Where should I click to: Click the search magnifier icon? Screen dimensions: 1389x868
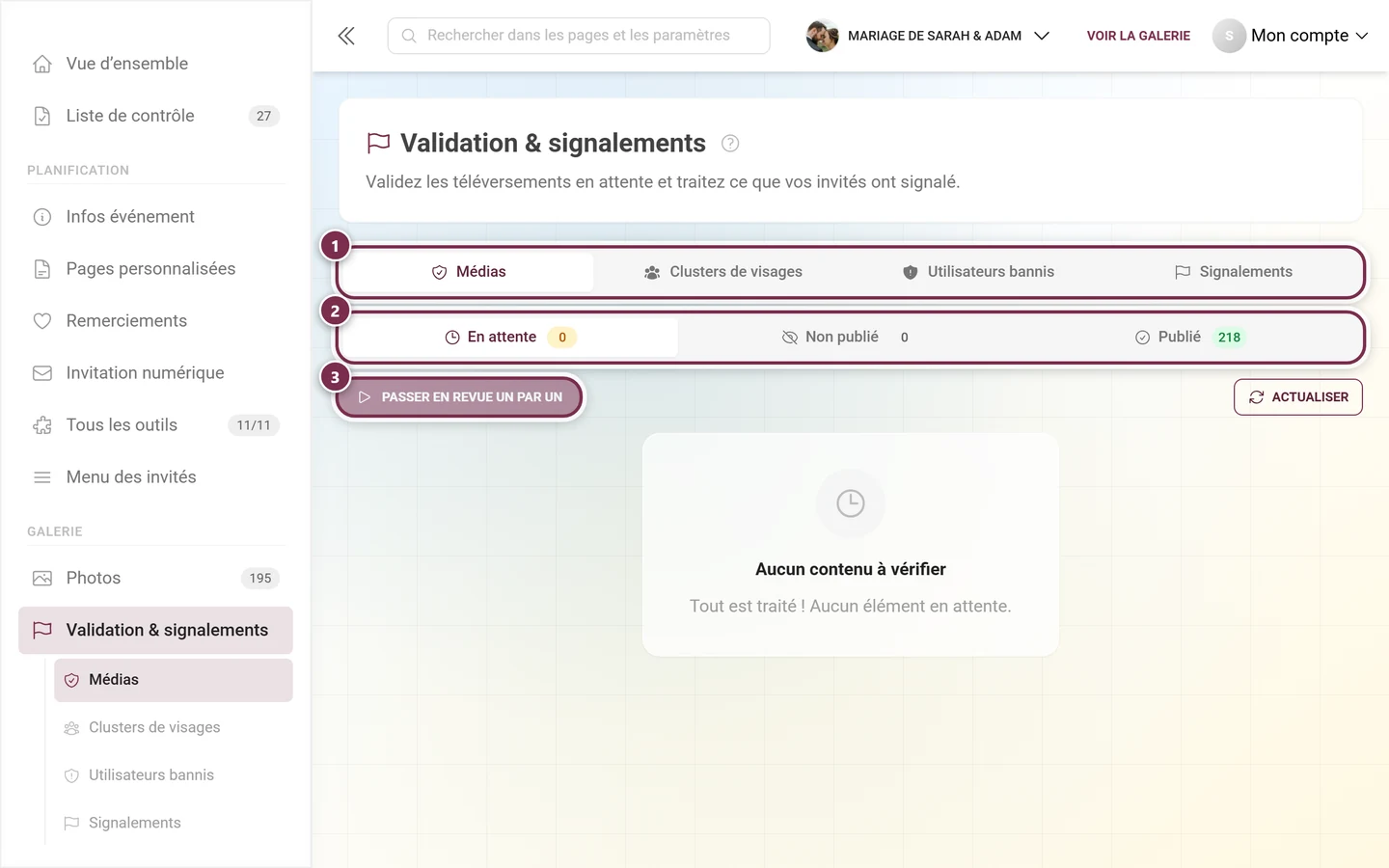409,36
